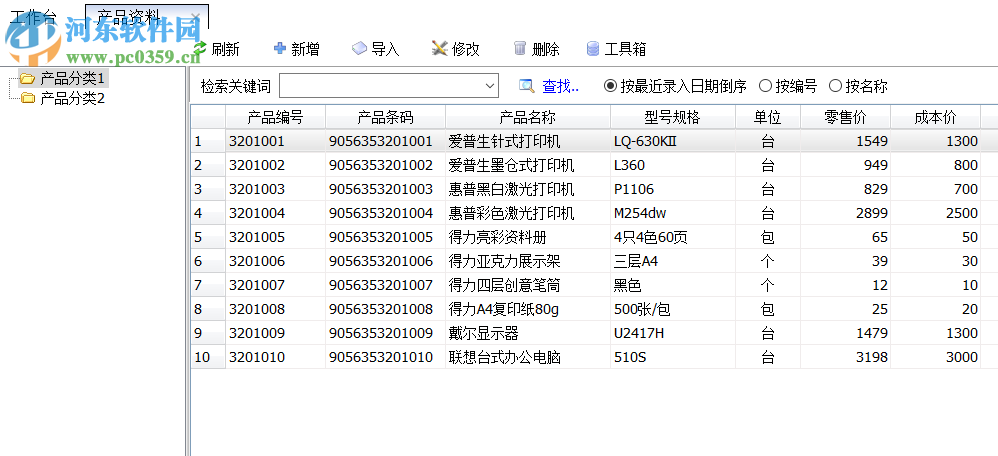Click the 产品名称 column header
This screenshot has height=456, width=998.
pyautogui.click(x=528, y=117)
